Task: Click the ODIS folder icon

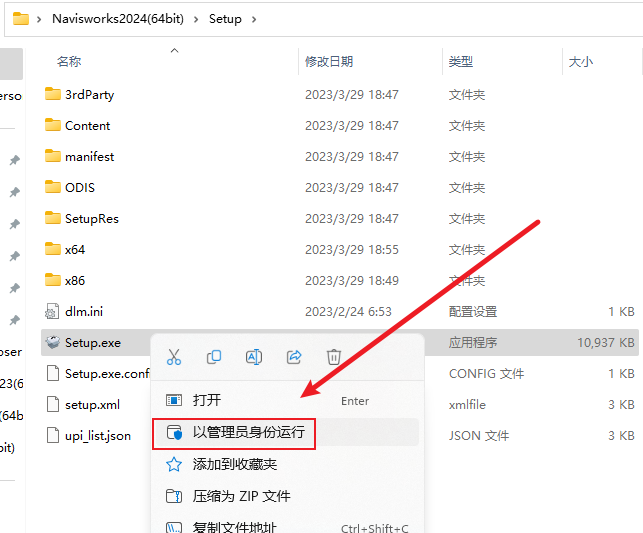Action: click(52, 187)
